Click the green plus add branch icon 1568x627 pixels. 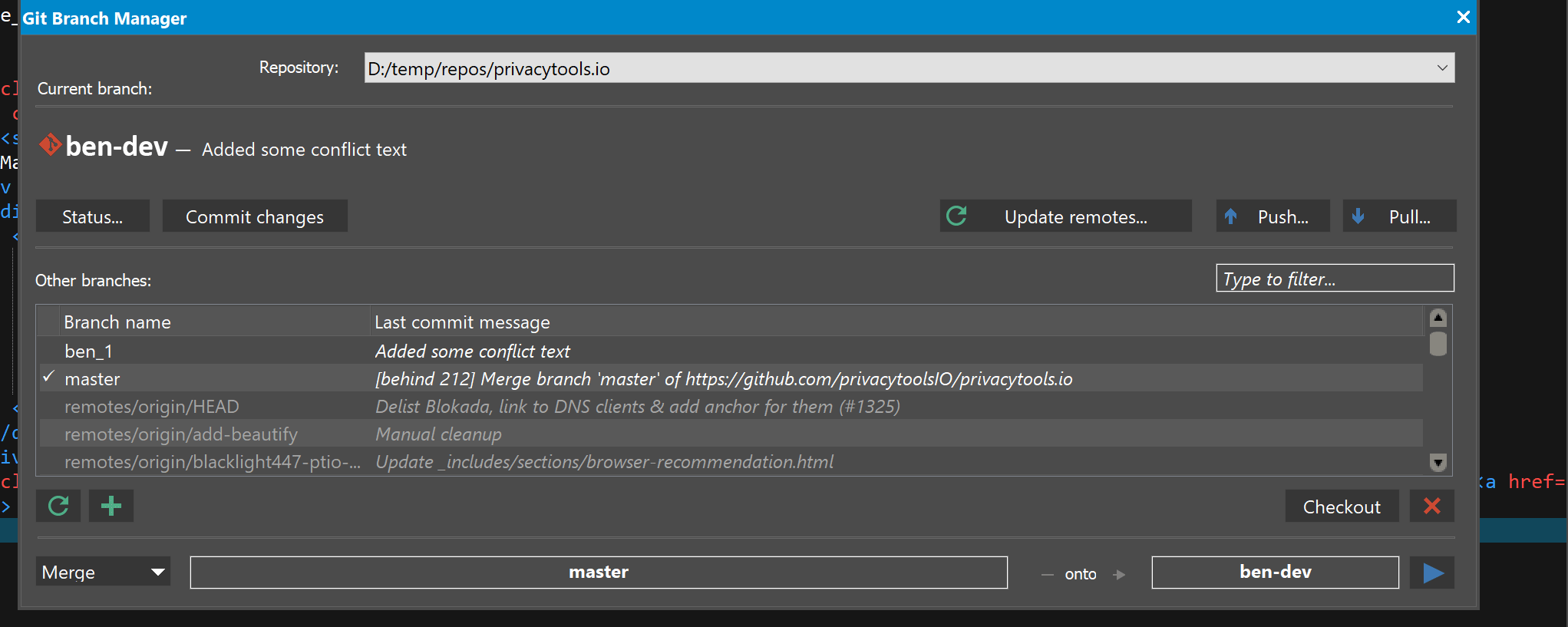coord(111,507)
